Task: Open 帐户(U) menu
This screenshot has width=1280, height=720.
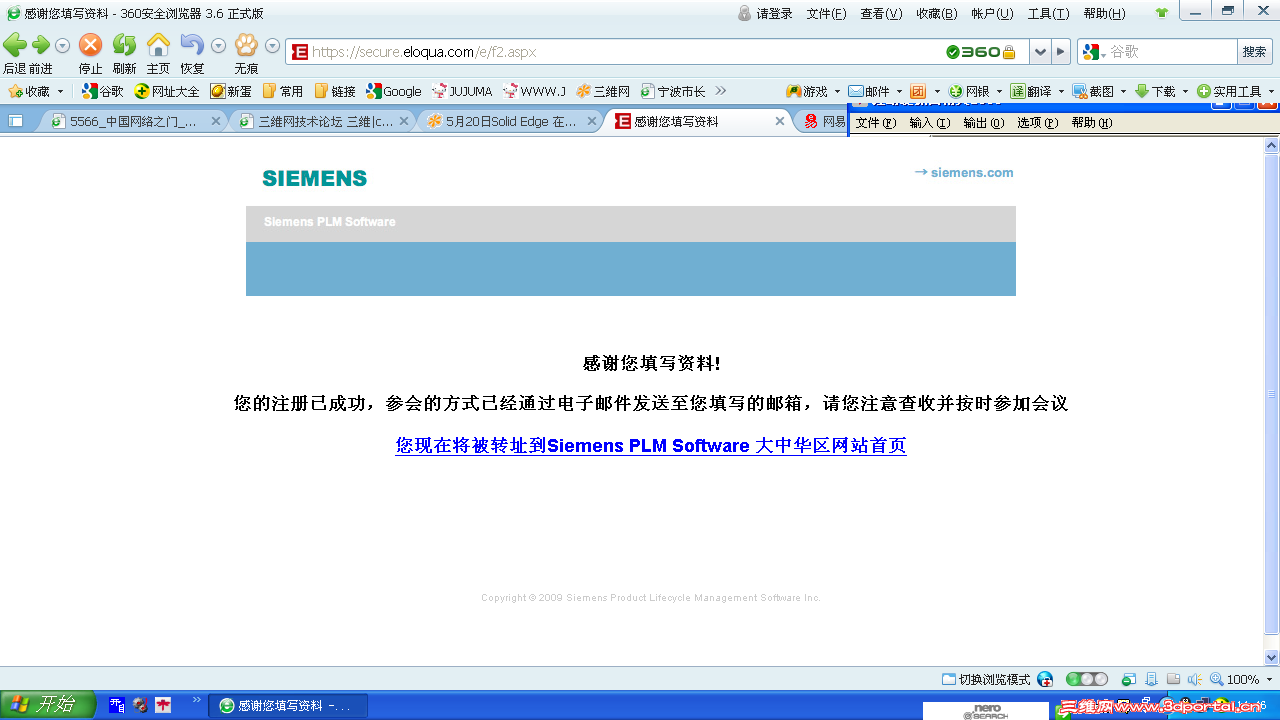Action: pos(992,13)
